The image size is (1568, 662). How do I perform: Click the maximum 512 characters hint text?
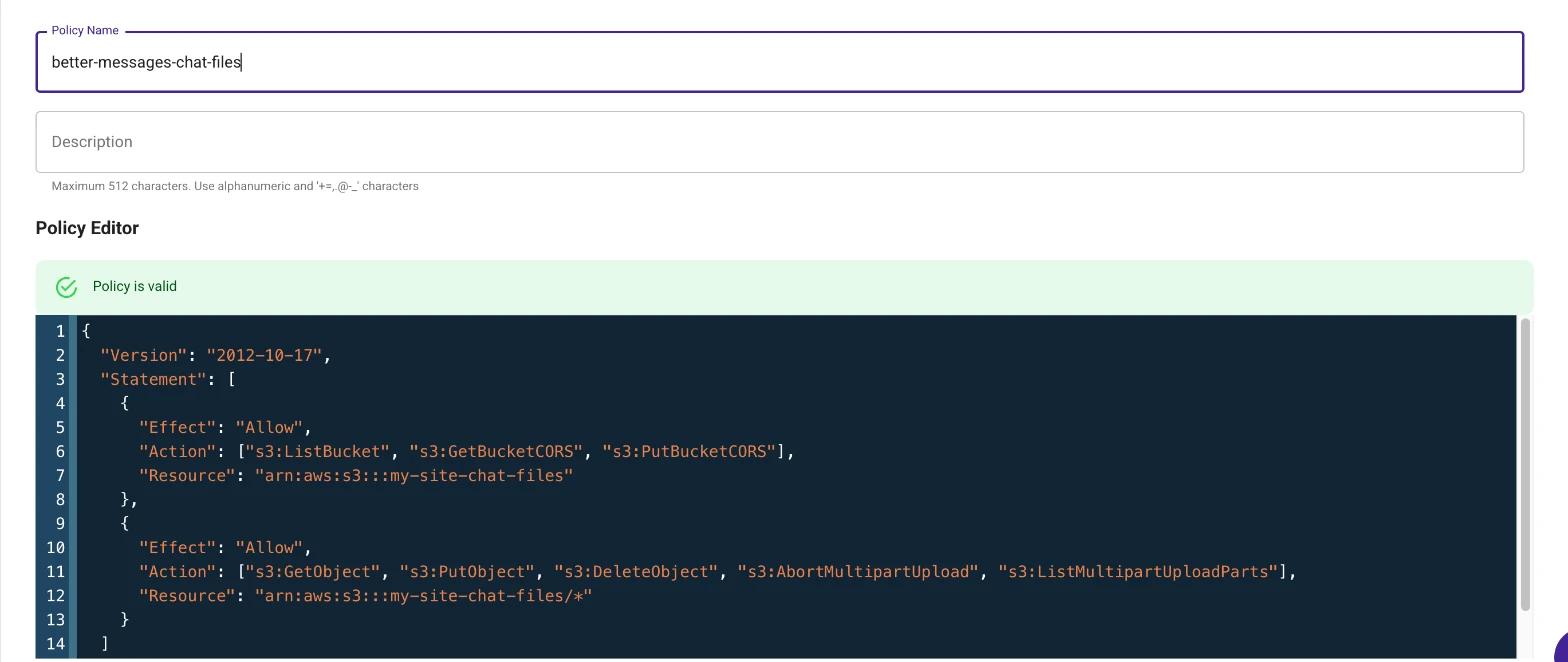coord(235,186)
